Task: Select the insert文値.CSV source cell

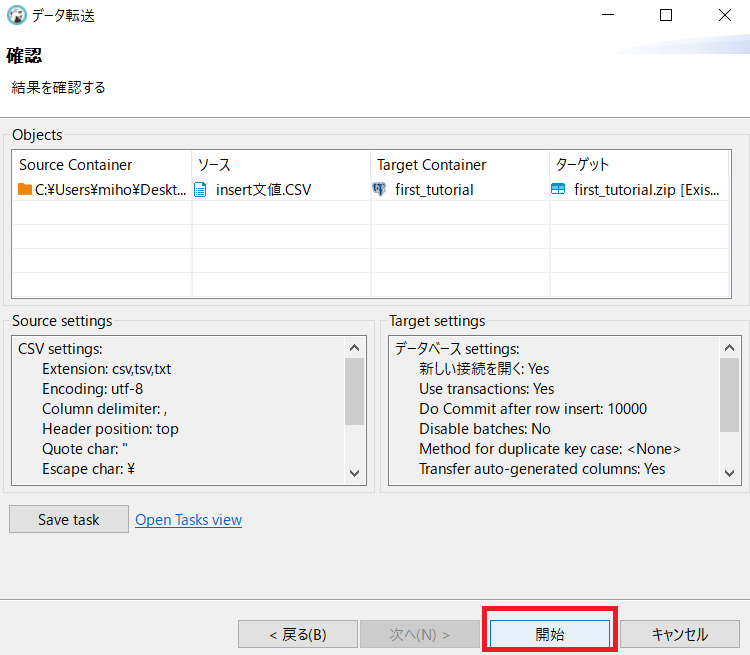Action: [x=281, y=189]
